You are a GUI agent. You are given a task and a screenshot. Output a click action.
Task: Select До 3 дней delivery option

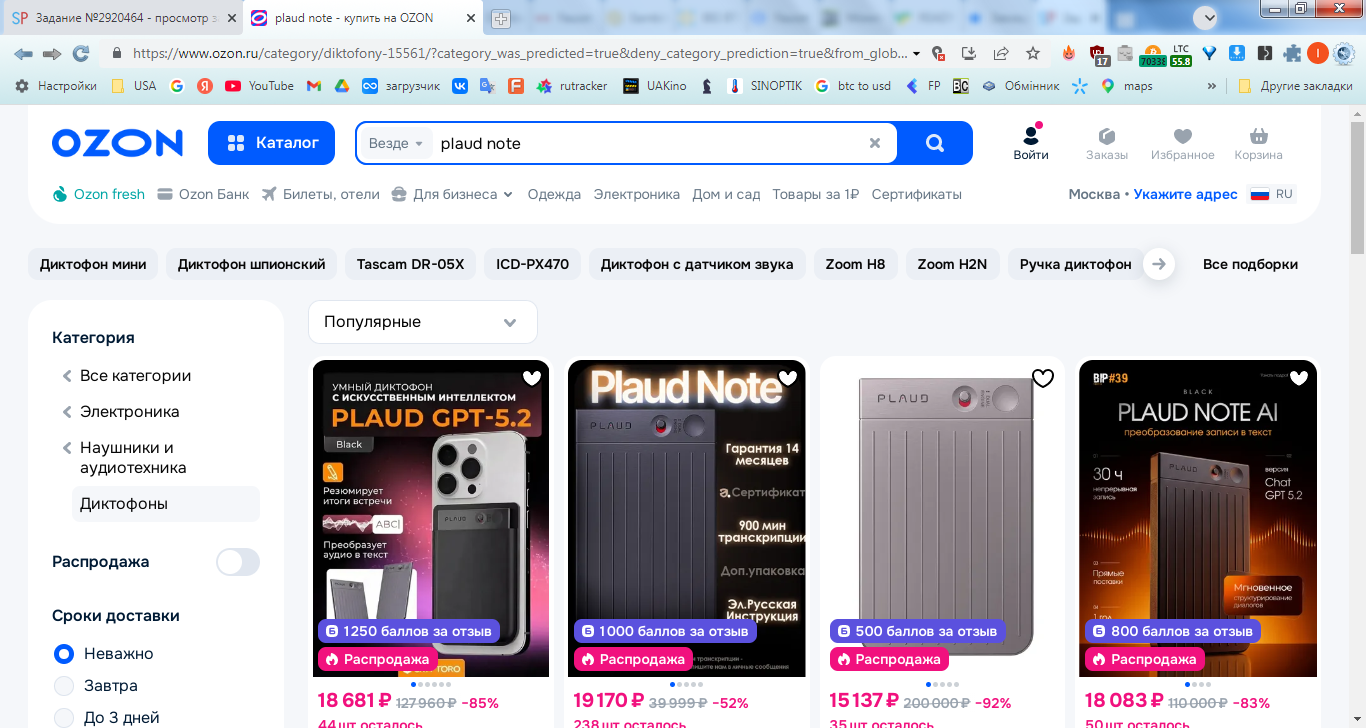coord(64,718)
